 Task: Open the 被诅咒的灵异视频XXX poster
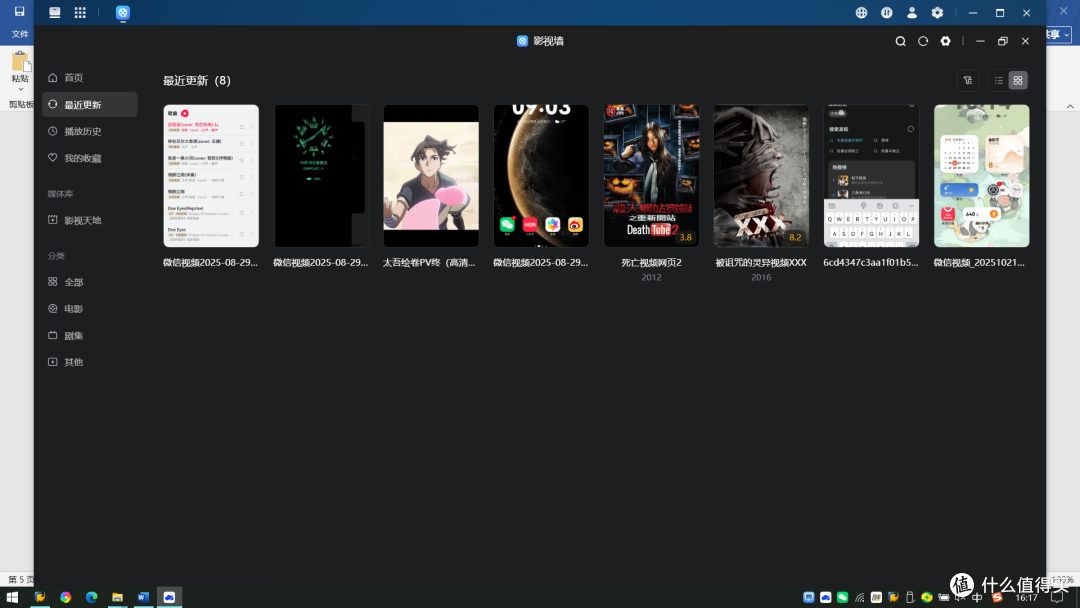(x=761, y=176)
